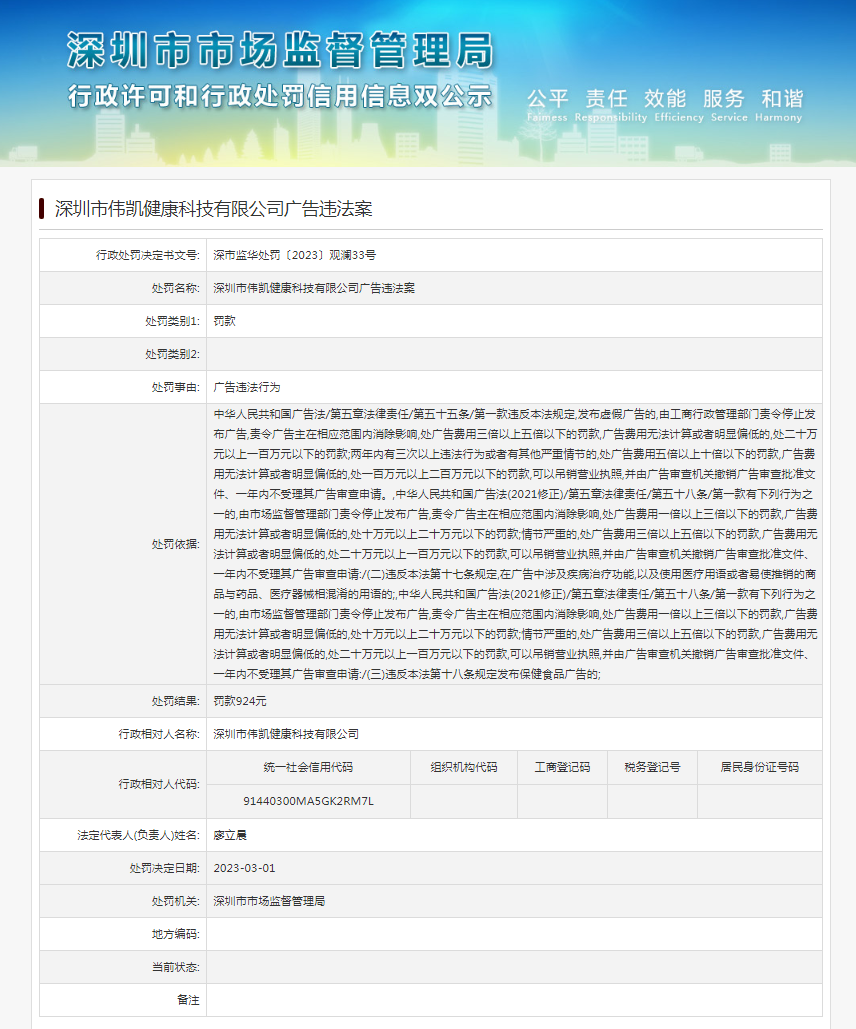Click the 处罚决定日期 label
Viewport: 856px width, 1029px height.
click(164, 868)
